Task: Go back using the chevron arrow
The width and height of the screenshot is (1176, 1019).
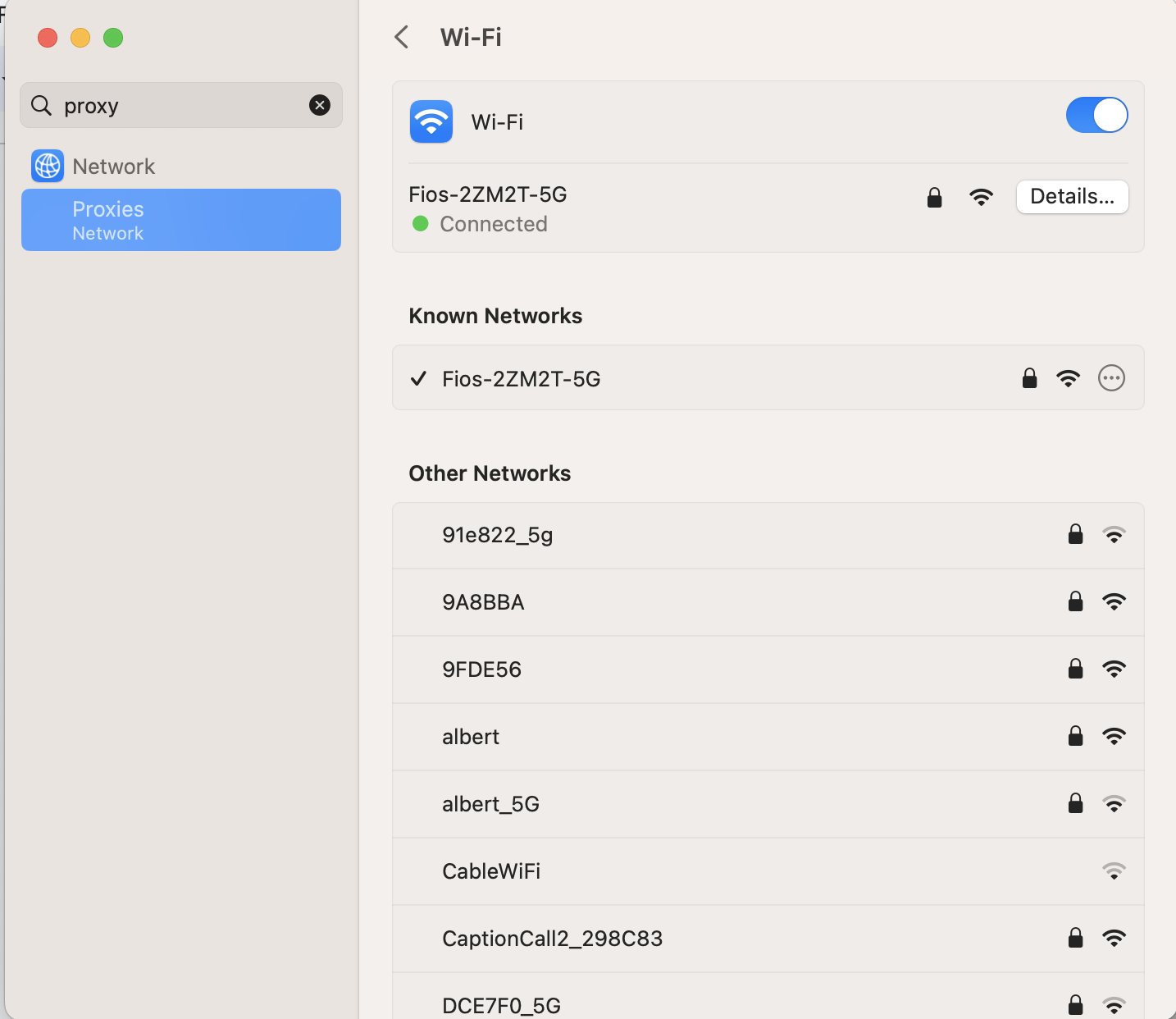Action: click(401, 37)
